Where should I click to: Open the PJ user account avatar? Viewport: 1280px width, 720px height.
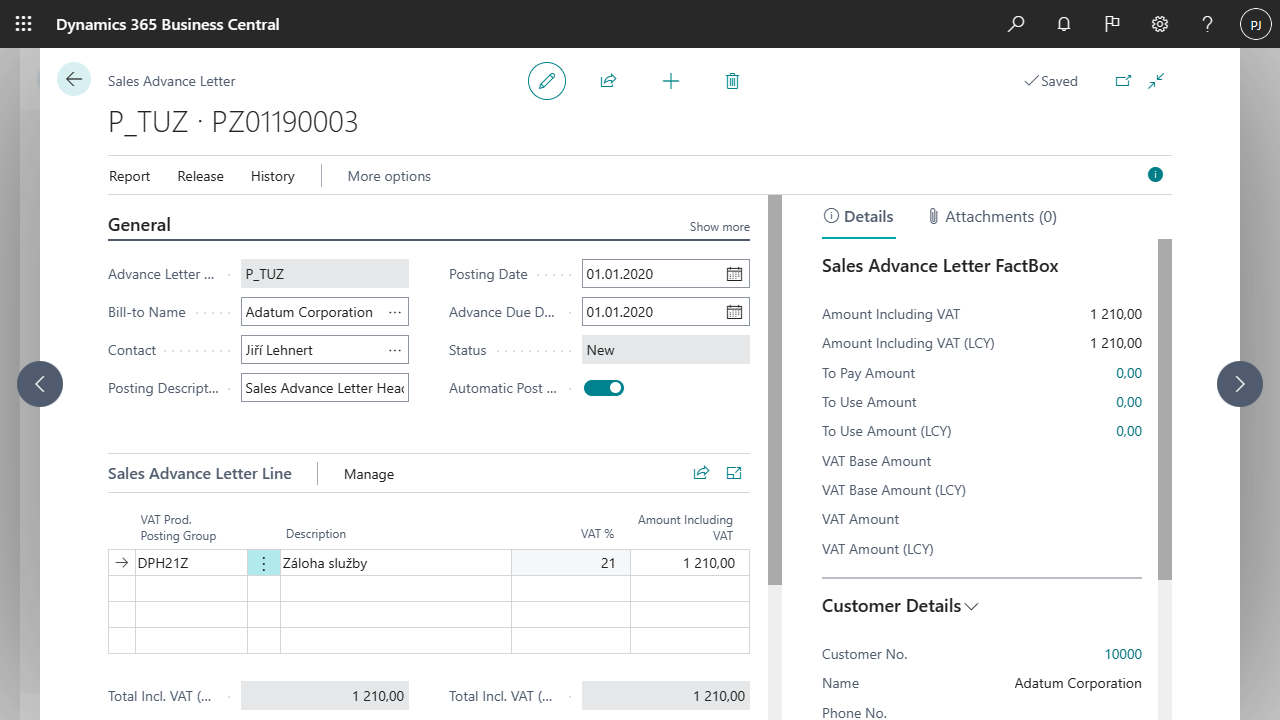[x=1256, y=24]
